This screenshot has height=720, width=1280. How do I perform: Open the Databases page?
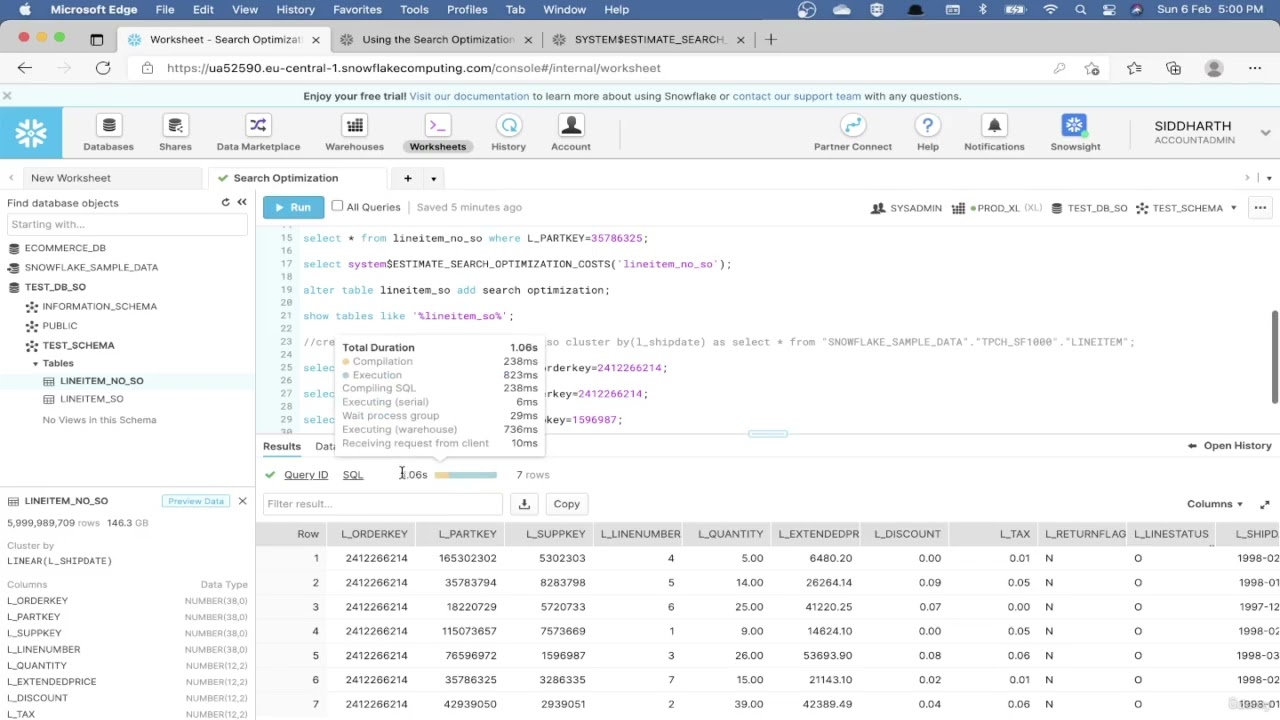tap(108, 133)
